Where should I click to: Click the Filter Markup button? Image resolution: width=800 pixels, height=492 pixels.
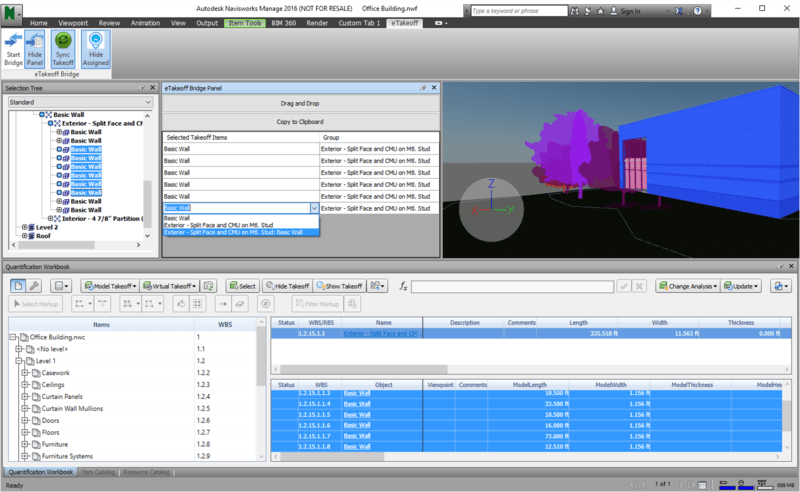point(317,304)
